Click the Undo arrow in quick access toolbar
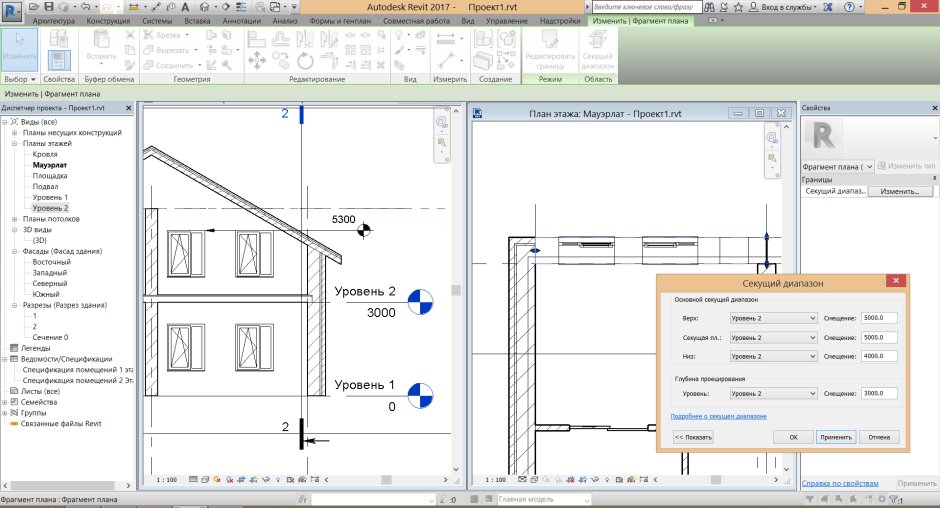 (85, 7)
